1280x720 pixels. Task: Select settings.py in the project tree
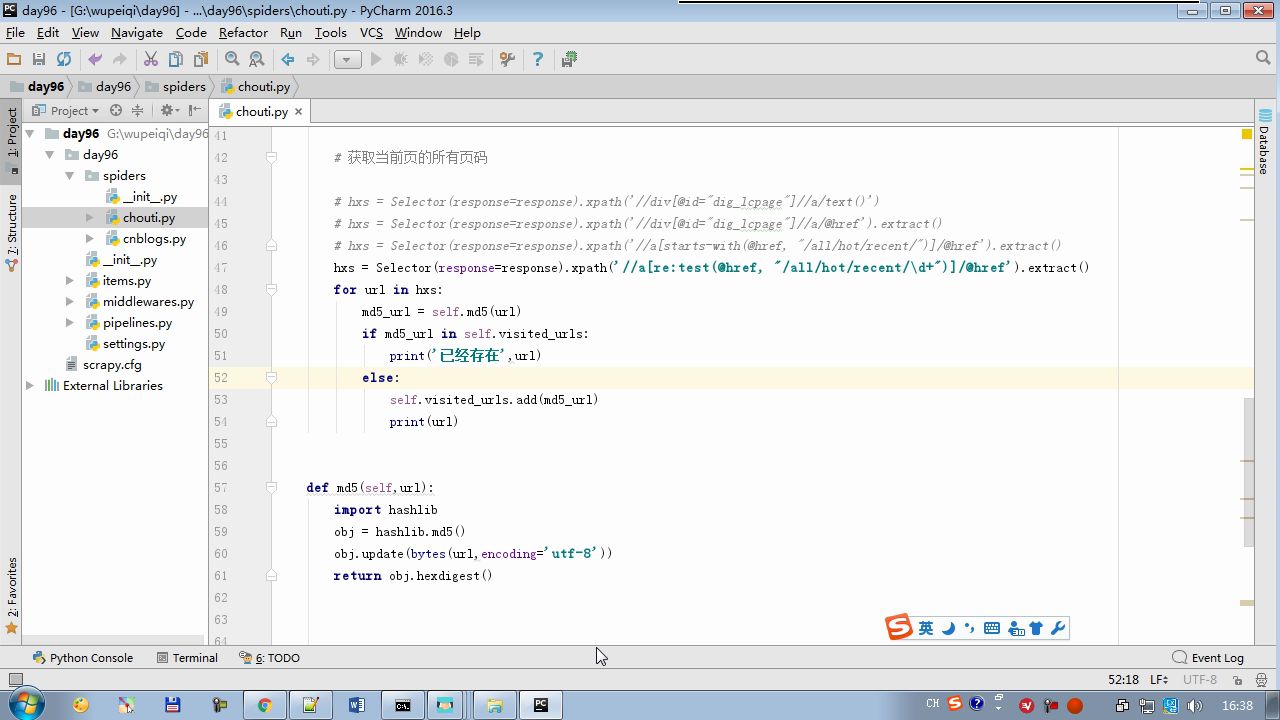tap(134, 344)
